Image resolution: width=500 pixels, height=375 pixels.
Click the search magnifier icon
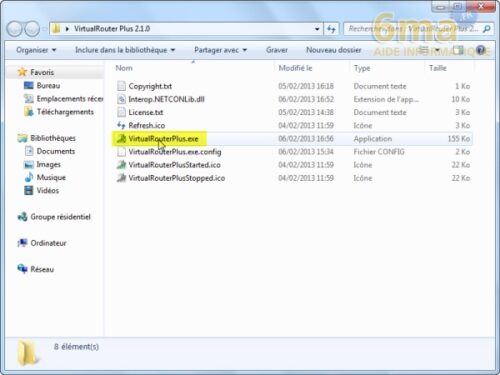coord(487,29)
